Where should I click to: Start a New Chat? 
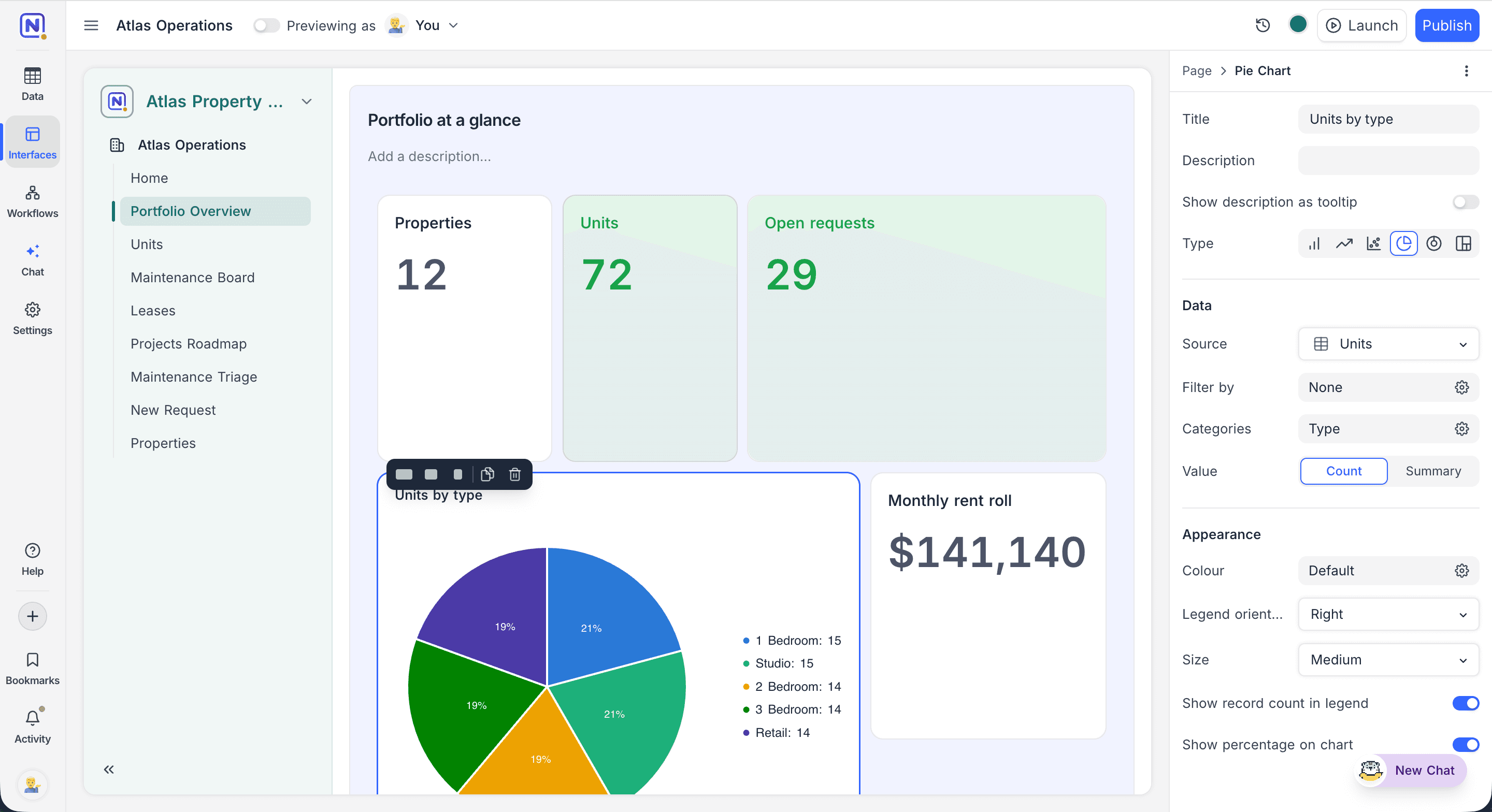(x=1411, y=770)
